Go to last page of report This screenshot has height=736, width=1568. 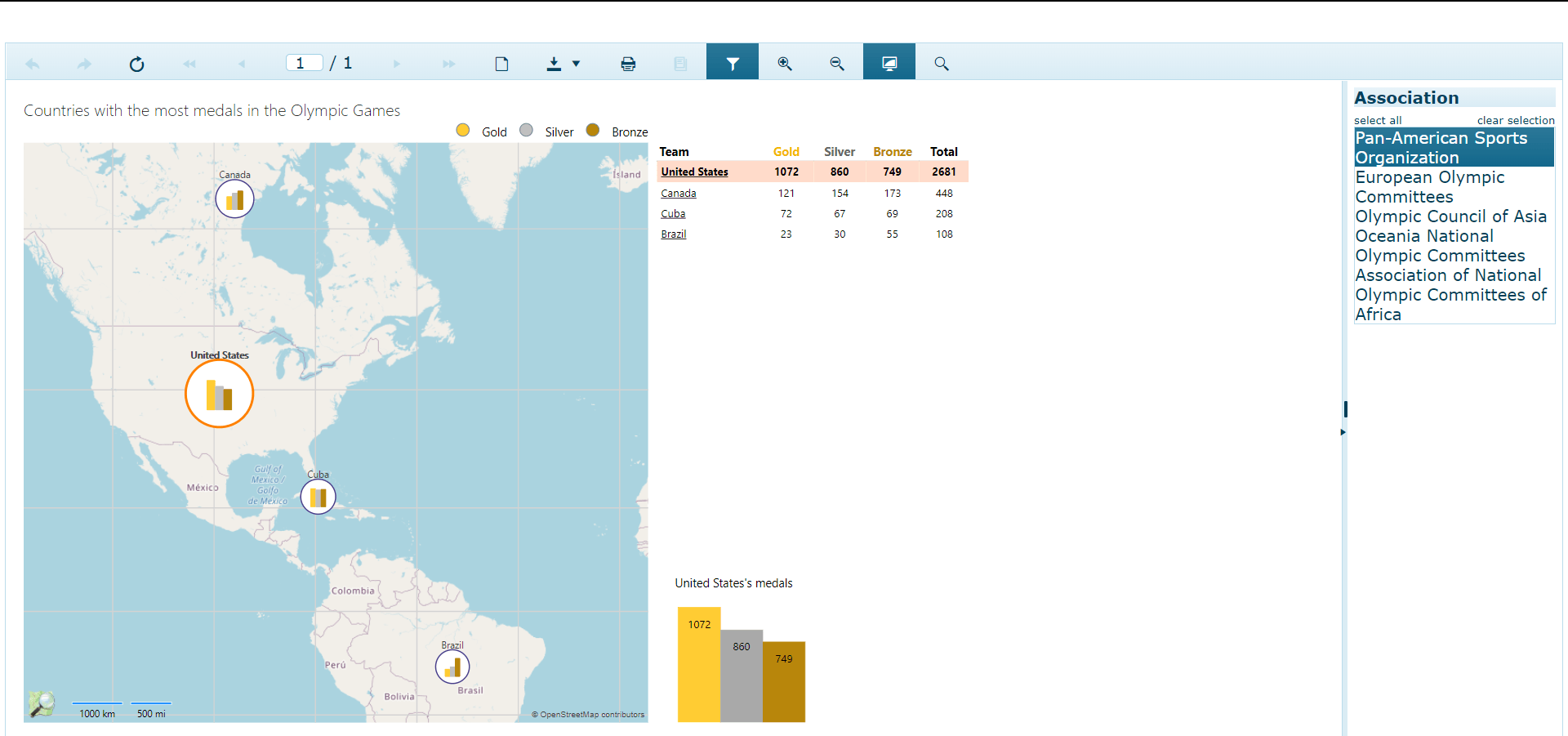(x=448, y=64)
